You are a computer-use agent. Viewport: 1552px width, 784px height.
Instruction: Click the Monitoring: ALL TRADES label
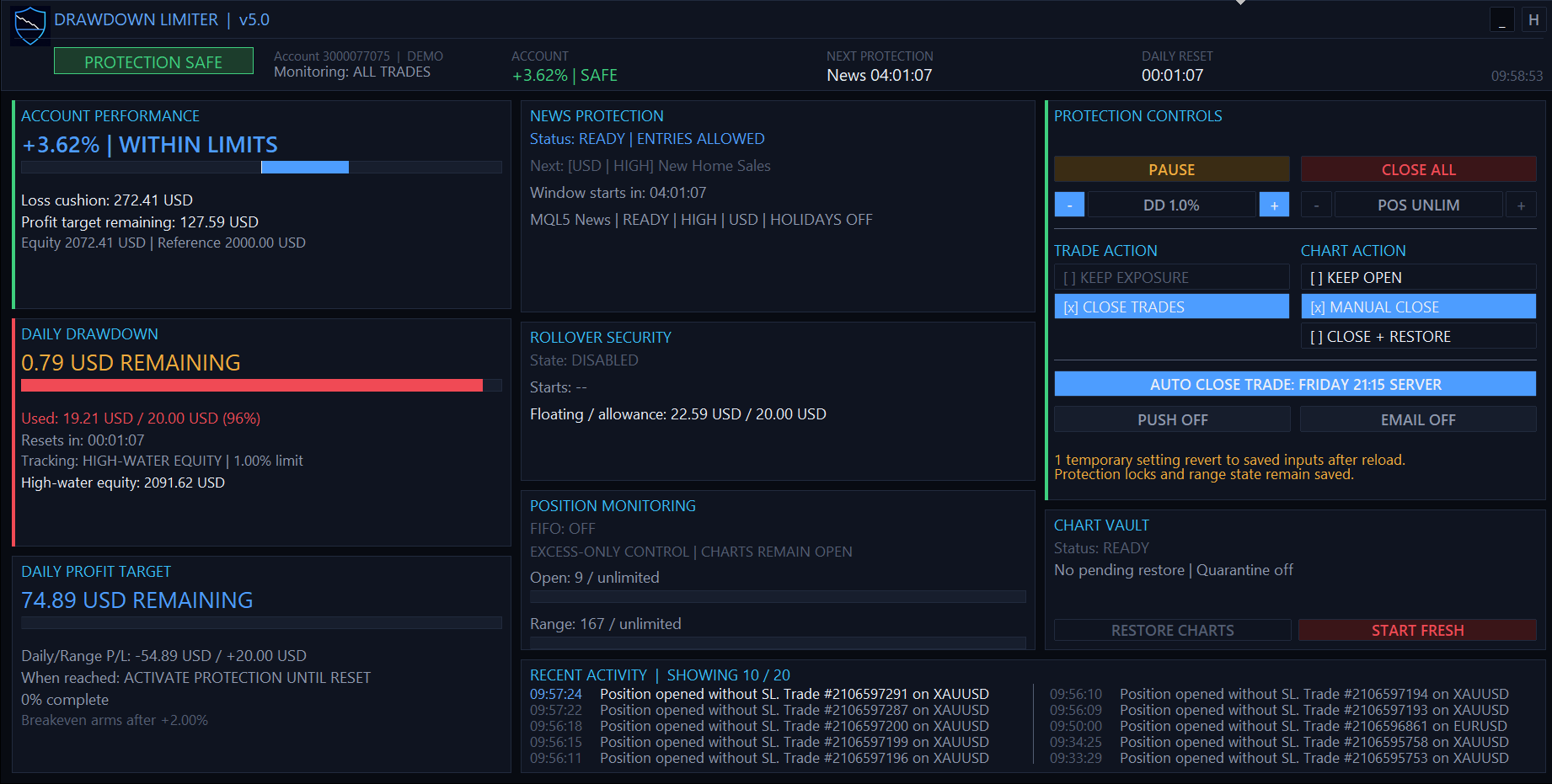click(x=352, y=72)
